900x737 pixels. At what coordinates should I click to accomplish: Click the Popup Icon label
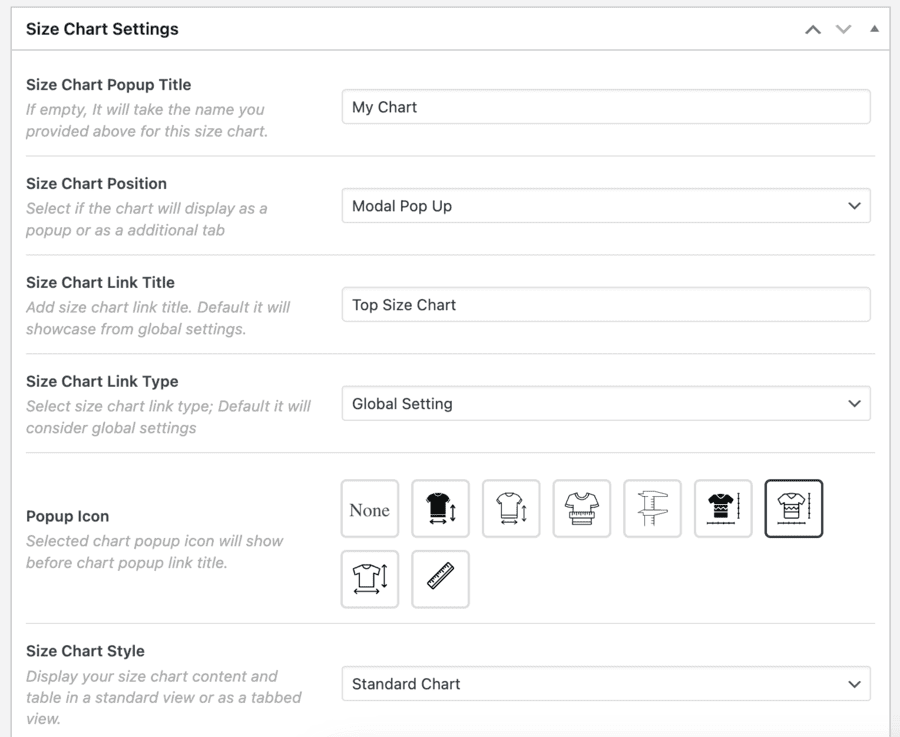(x=68, y=516)
